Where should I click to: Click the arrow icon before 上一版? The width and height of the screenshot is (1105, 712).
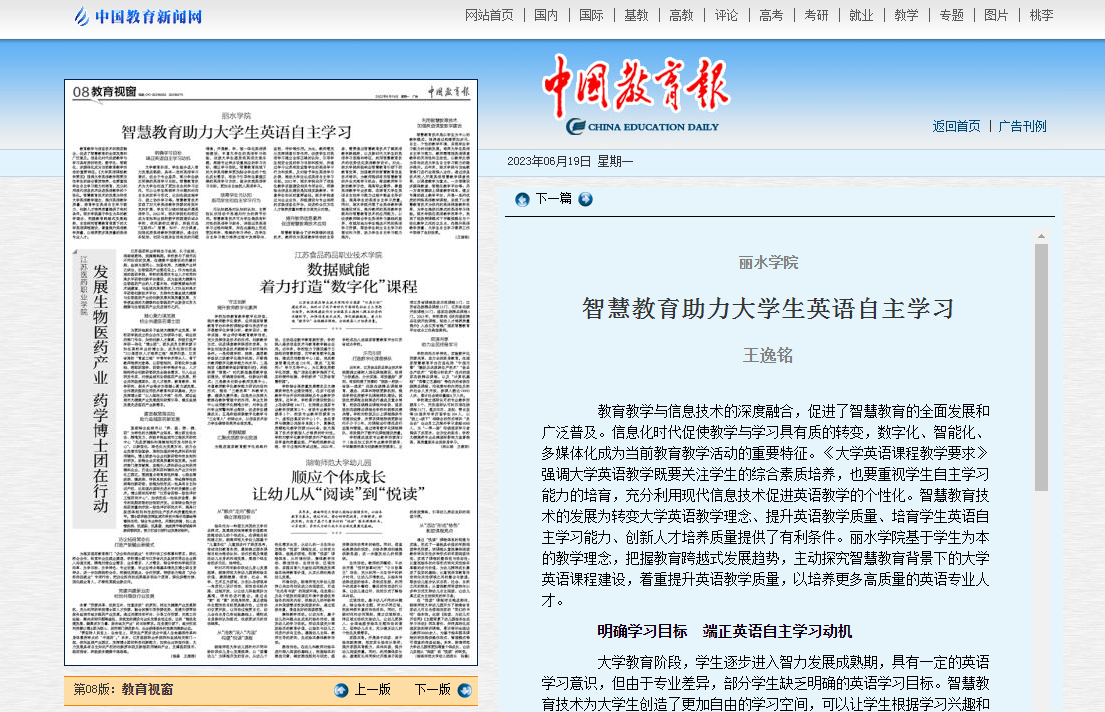point(341,690)
